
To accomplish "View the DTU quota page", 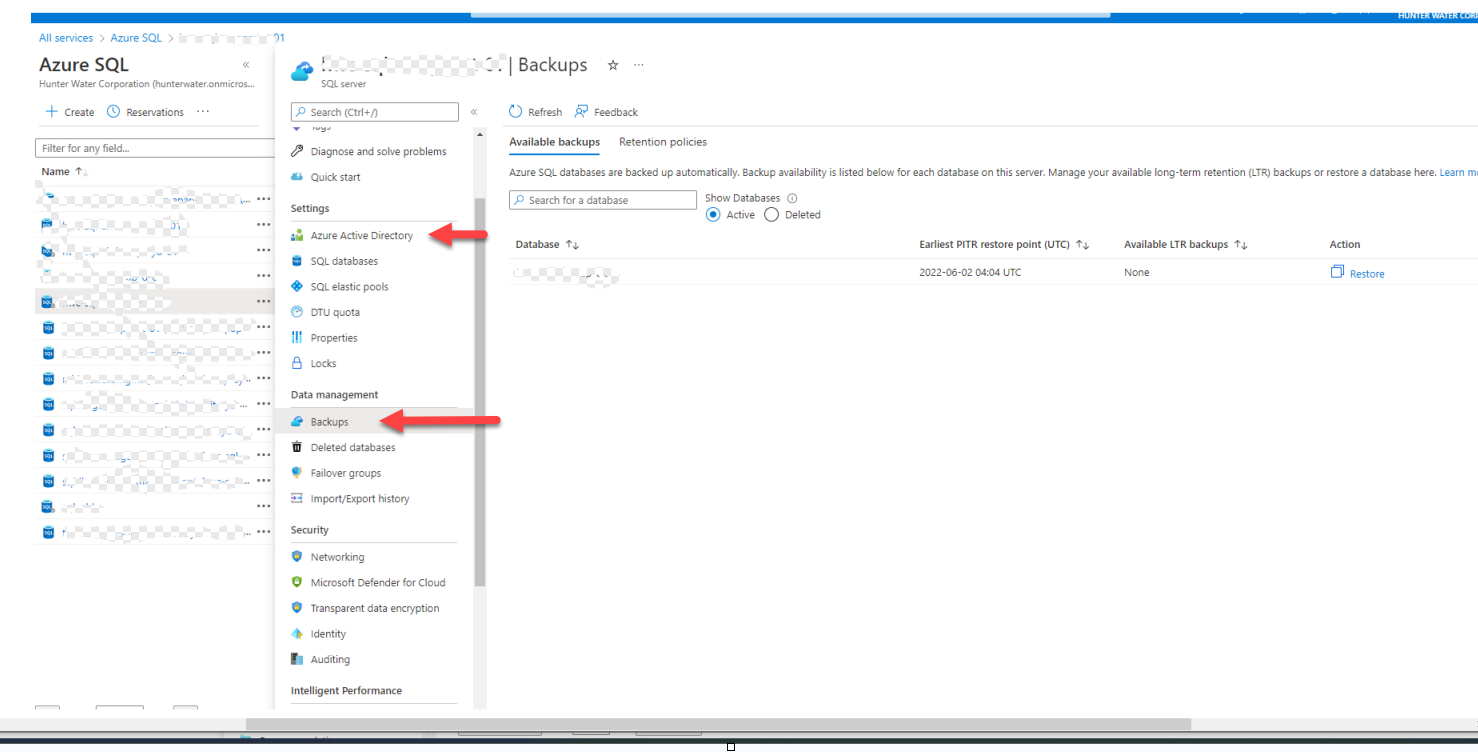I will (x=334, y=312).
